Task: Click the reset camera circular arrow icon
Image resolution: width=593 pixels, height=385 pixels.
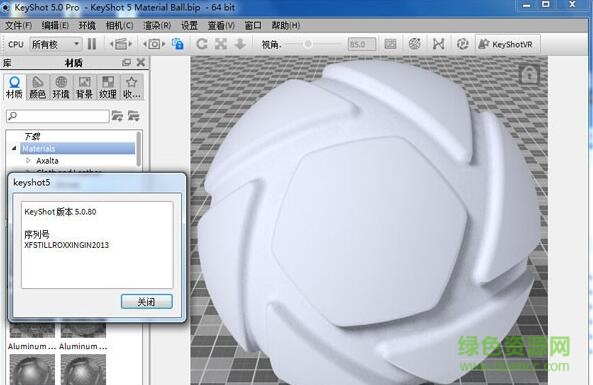Action: point(202,44)
